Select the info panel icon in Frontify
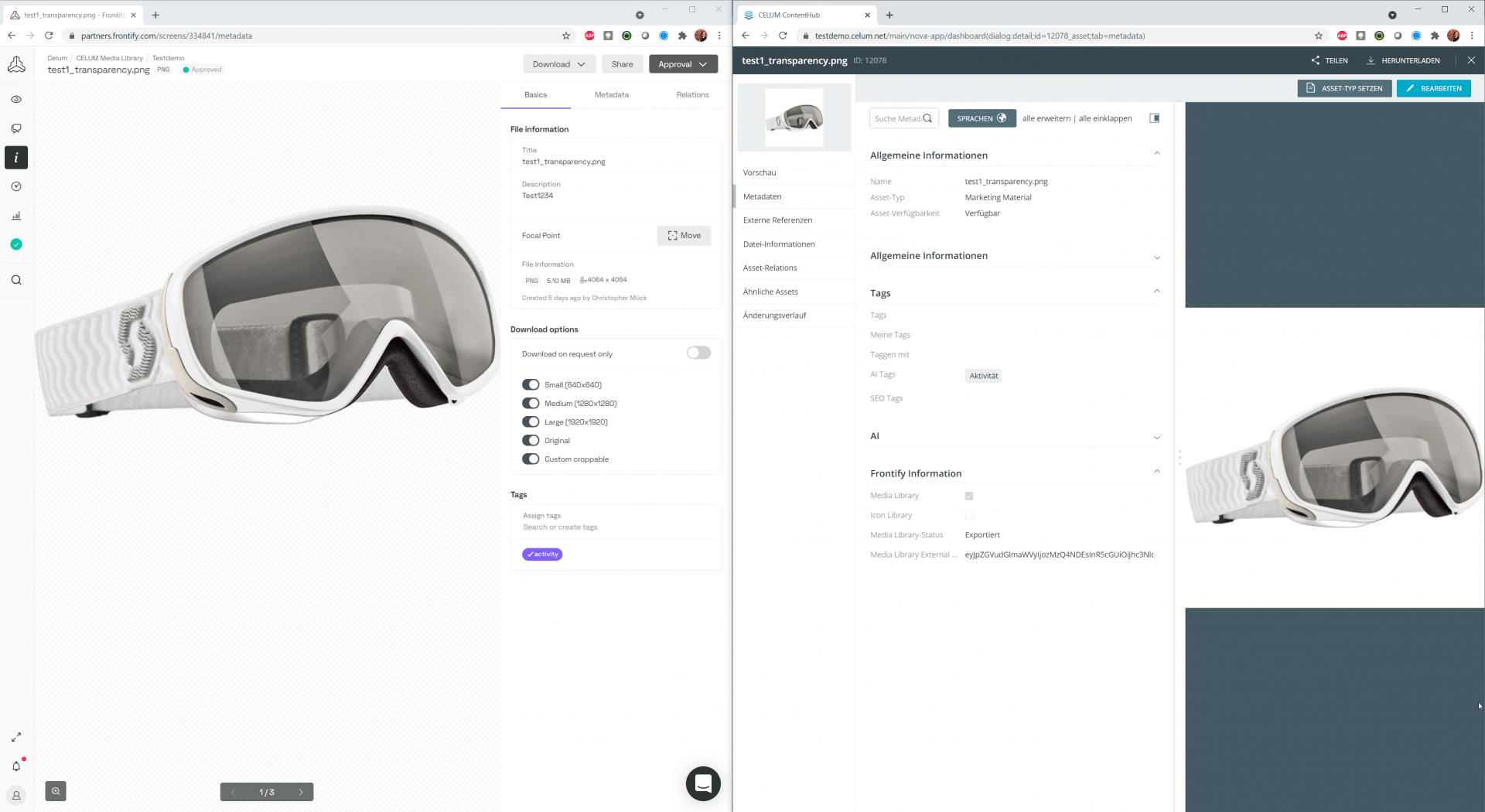The height and width of the screenshot is (812, 1485). [16, 158]
